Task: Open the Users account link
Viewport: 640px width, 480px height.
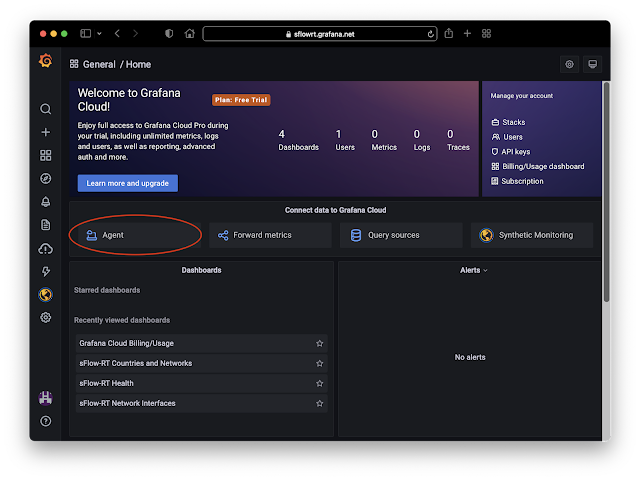Action: coord(507,137)
